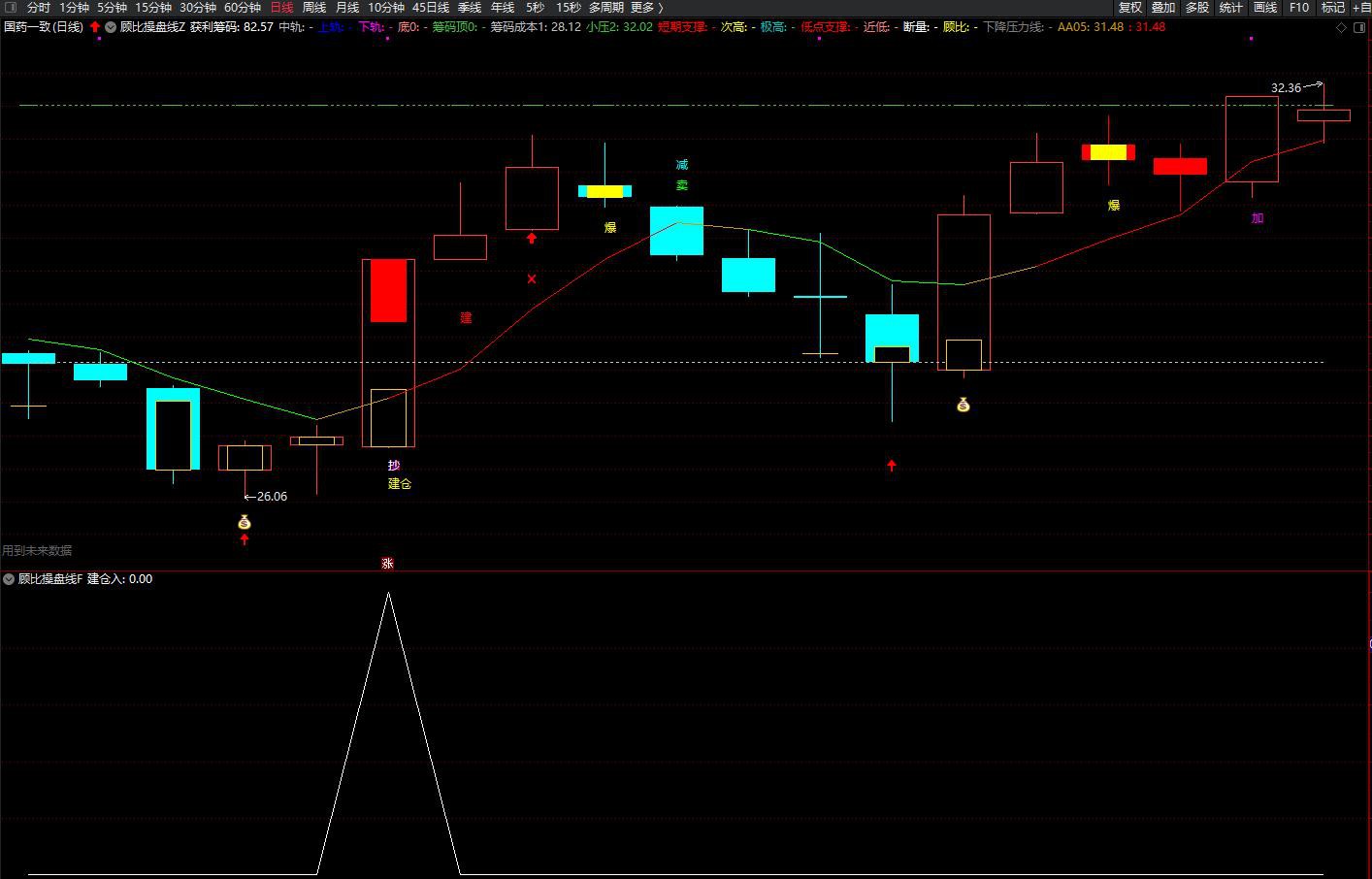
Task: Select the 1分钟 period tab
Action: point(74,8)
